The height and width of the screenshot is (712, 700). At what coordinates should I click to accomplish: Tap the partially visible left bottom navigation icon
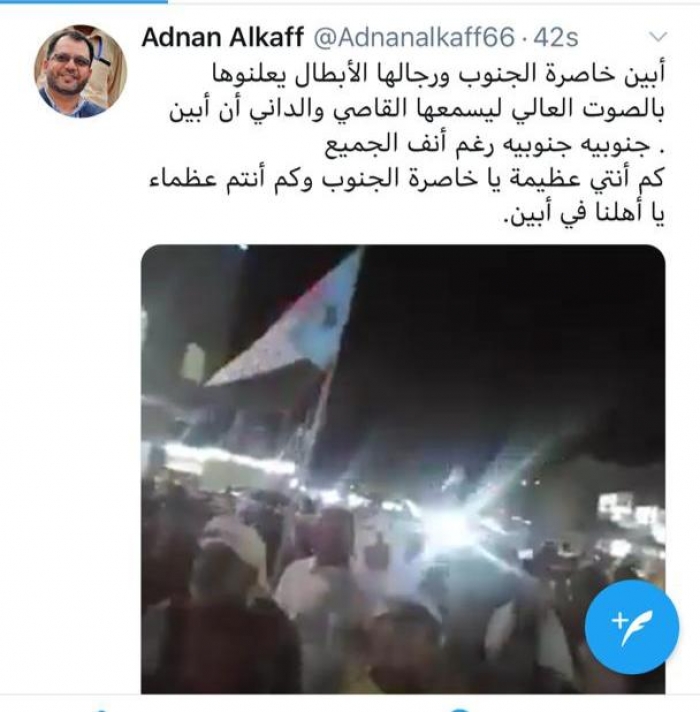point(101,710)
